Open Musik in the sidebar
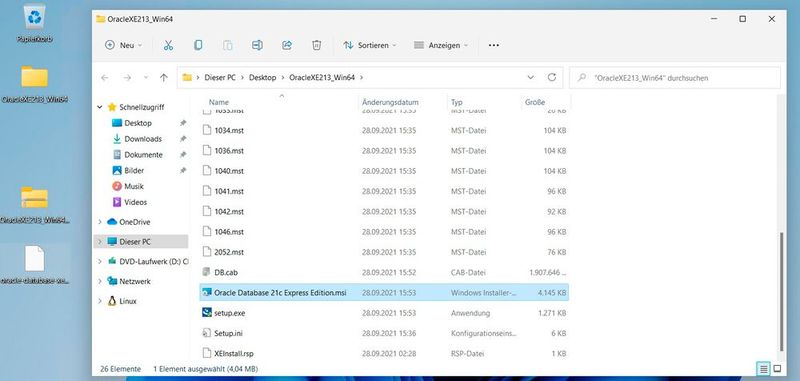The height and width of the screenshot is (381, 800). (x=134, y=186)
